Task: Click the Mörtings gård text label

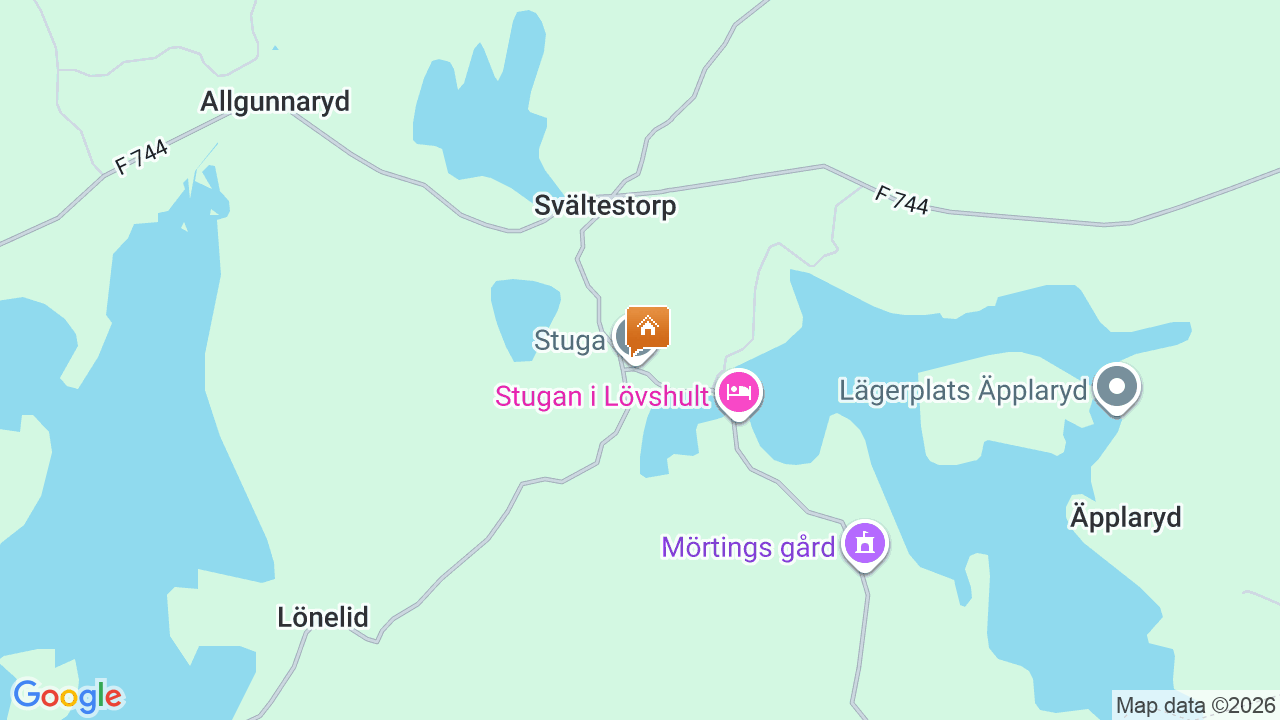Action: tap(748, 547)
